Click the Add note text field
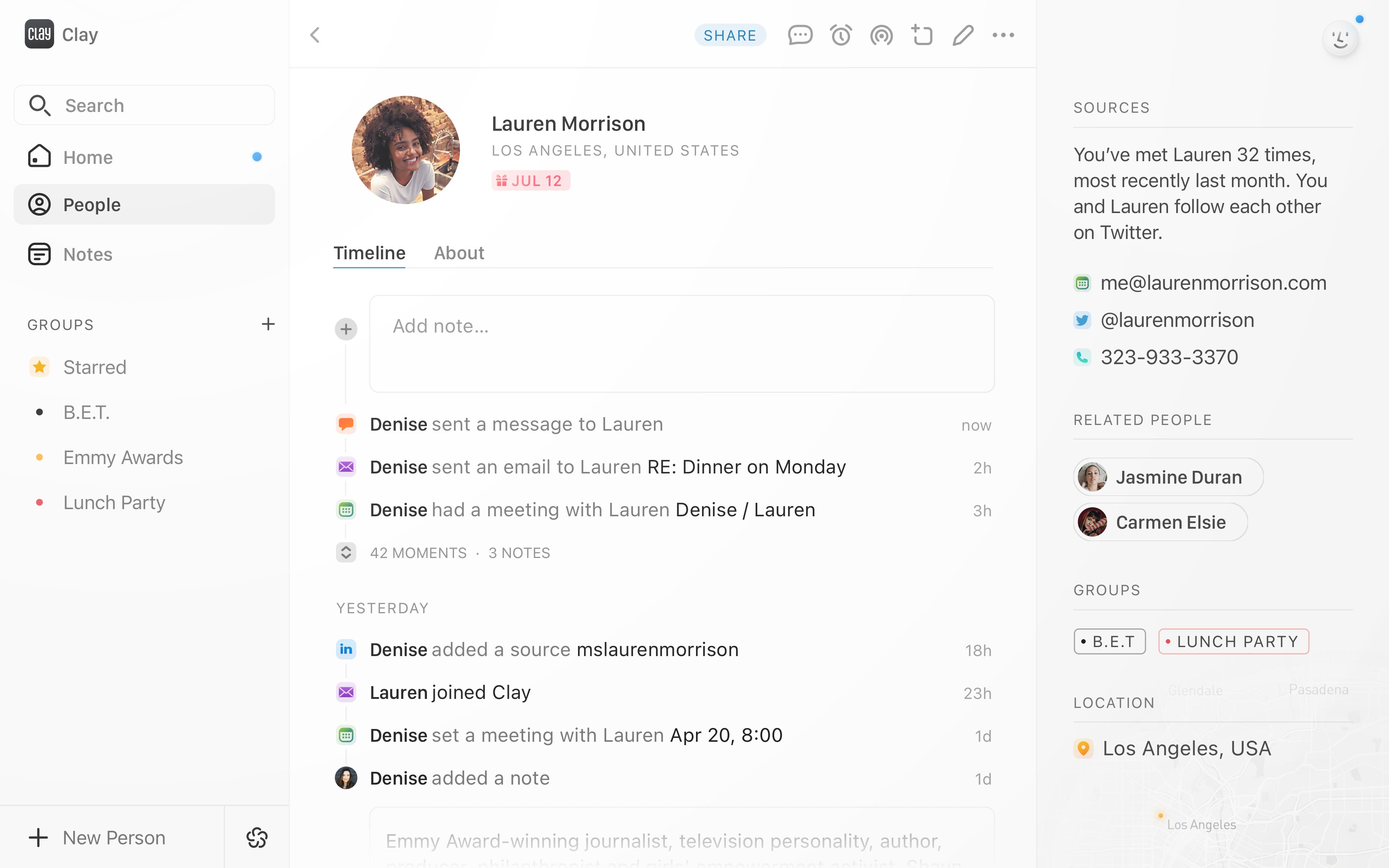The height and width of the screenshot is (868, 1389). [681, 344]
